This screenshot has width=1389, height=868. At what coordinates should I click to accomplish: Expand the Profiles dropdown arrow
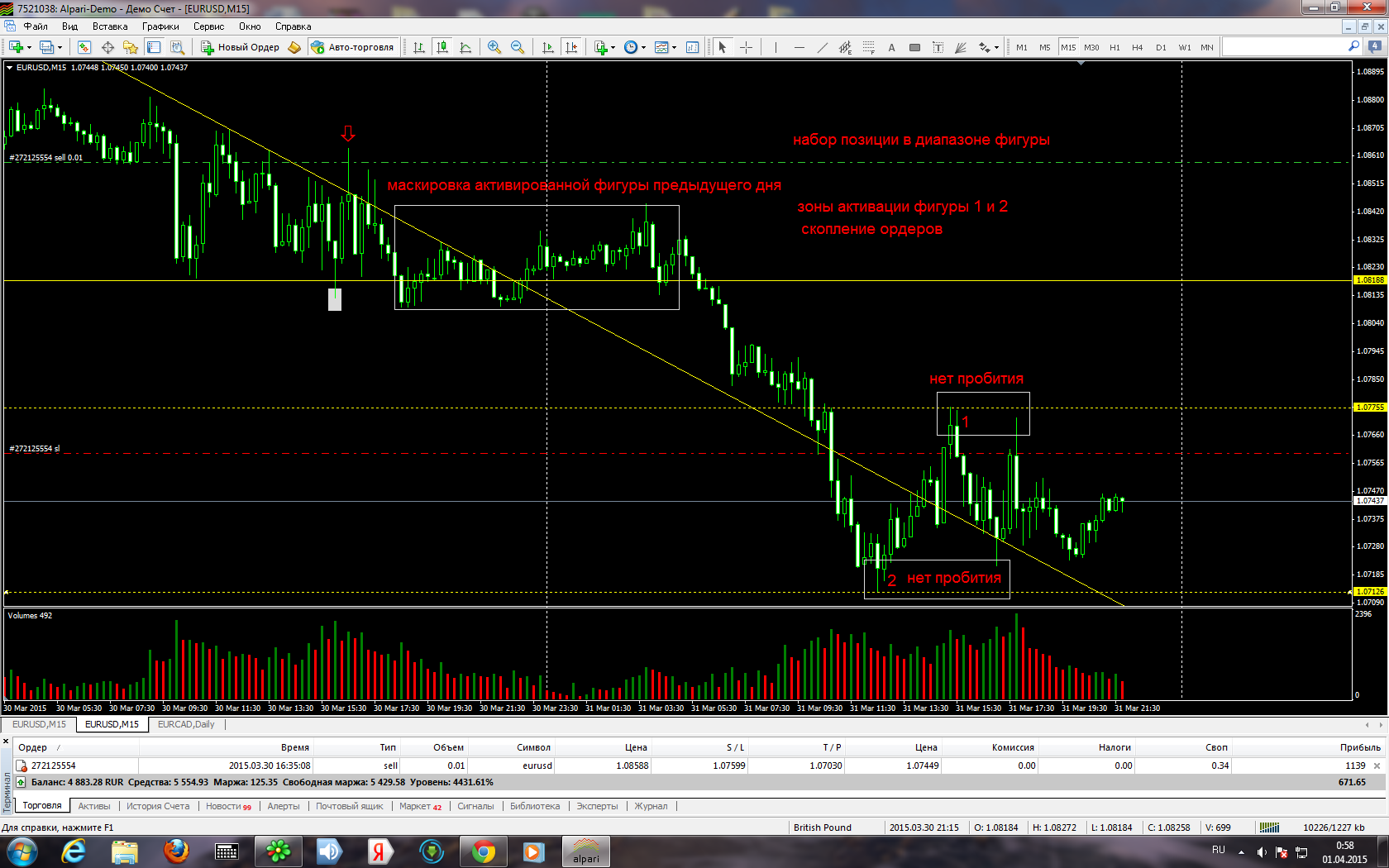click(60, 47)
